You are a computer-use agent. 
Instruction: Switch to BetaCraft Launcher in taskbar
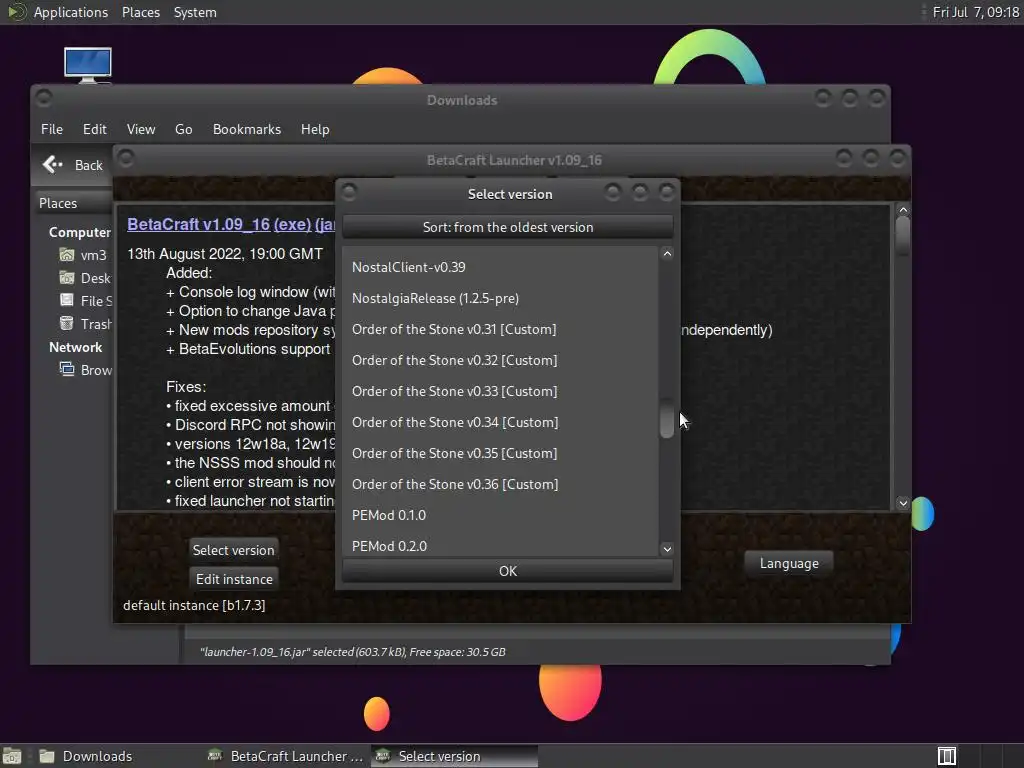pos(285,756)
